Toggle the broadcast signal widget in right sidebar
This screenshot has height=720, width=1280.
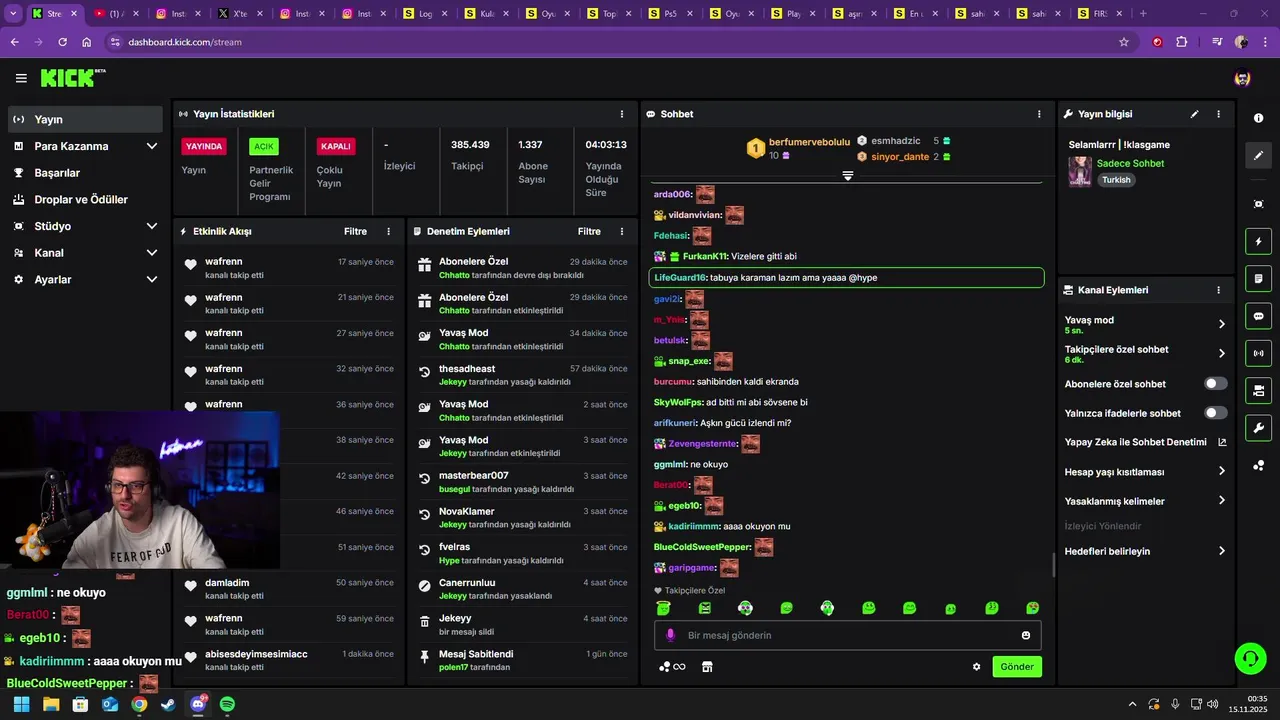coord(1258,353)
